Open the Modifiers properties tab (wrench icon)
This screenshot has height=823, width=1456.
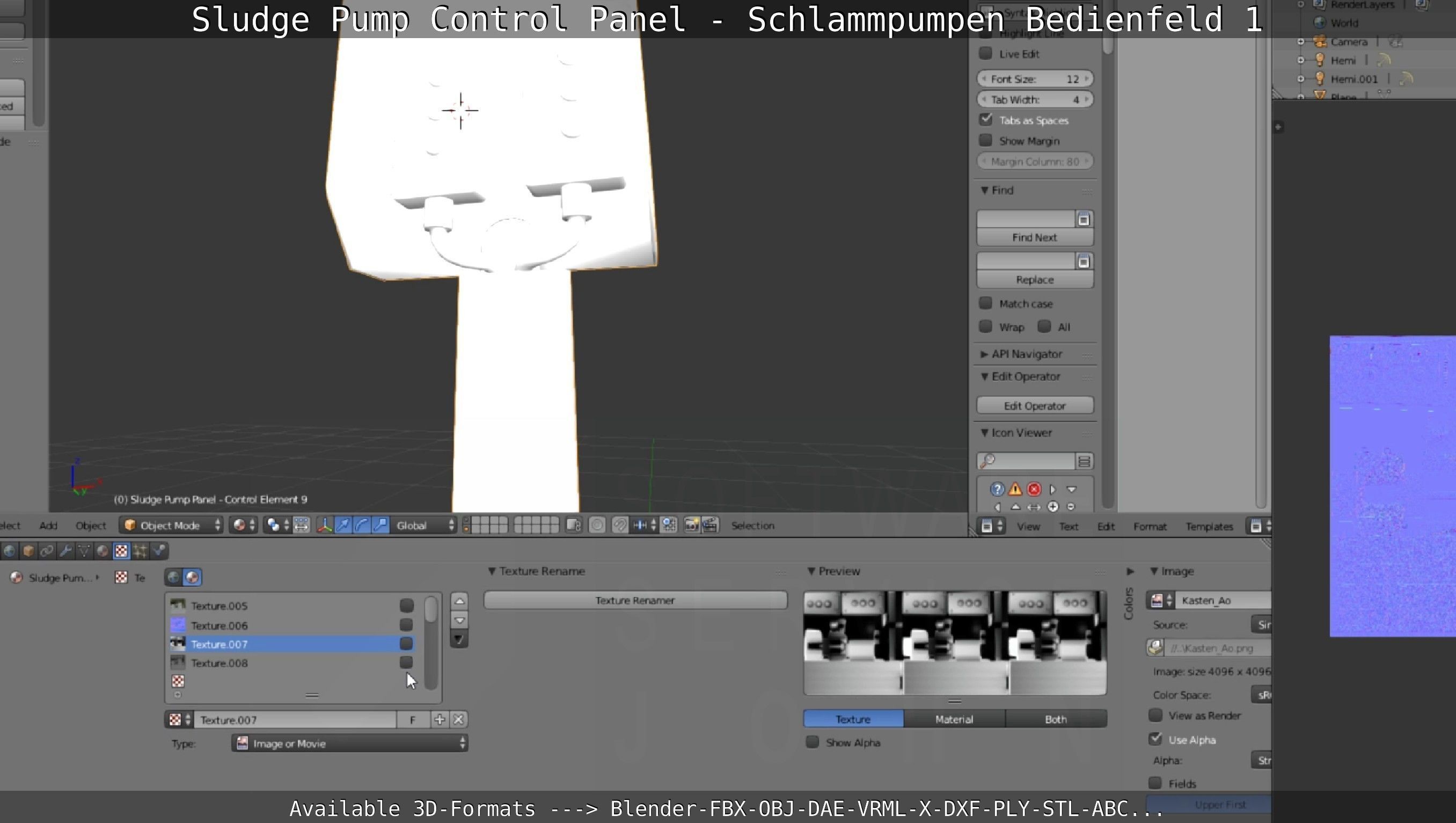coord(65,551)
